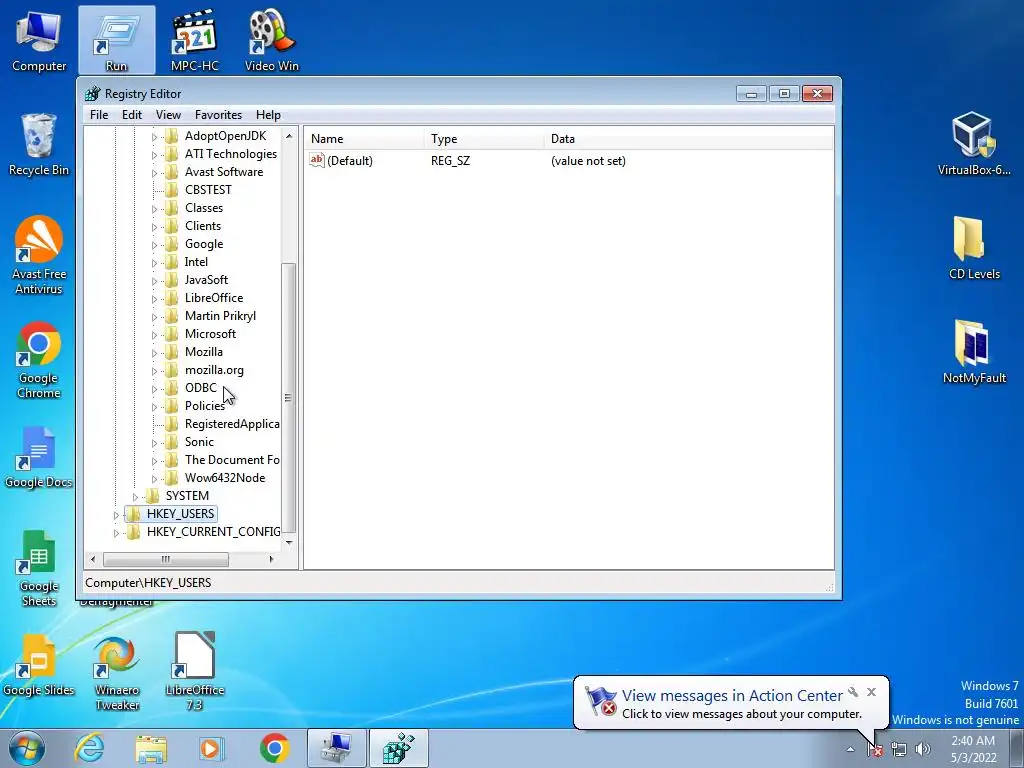Expand the ATI Technologies key
Screen dimensions: 1024x768
click(x=154, y=155)
